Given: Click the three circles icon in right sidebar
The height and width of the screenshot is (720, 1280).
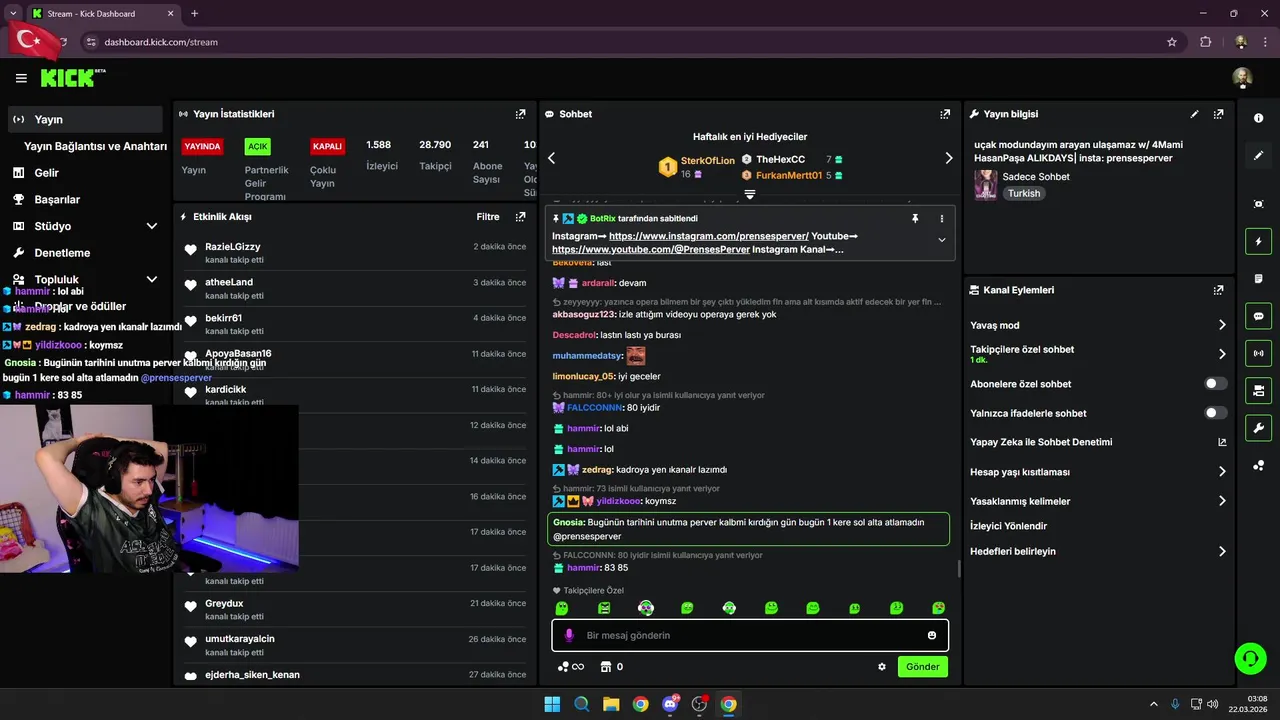Looking at the screenshot, I should pyautogui.click(x=1258, y=465).
